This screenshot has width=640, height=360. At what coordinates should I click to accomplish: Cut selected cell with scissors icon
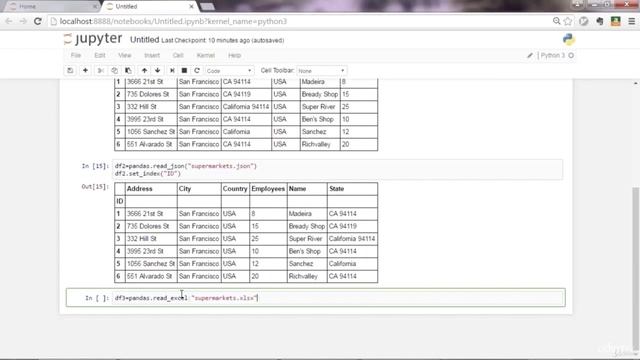pyautogui.click(x=100, y=71)
